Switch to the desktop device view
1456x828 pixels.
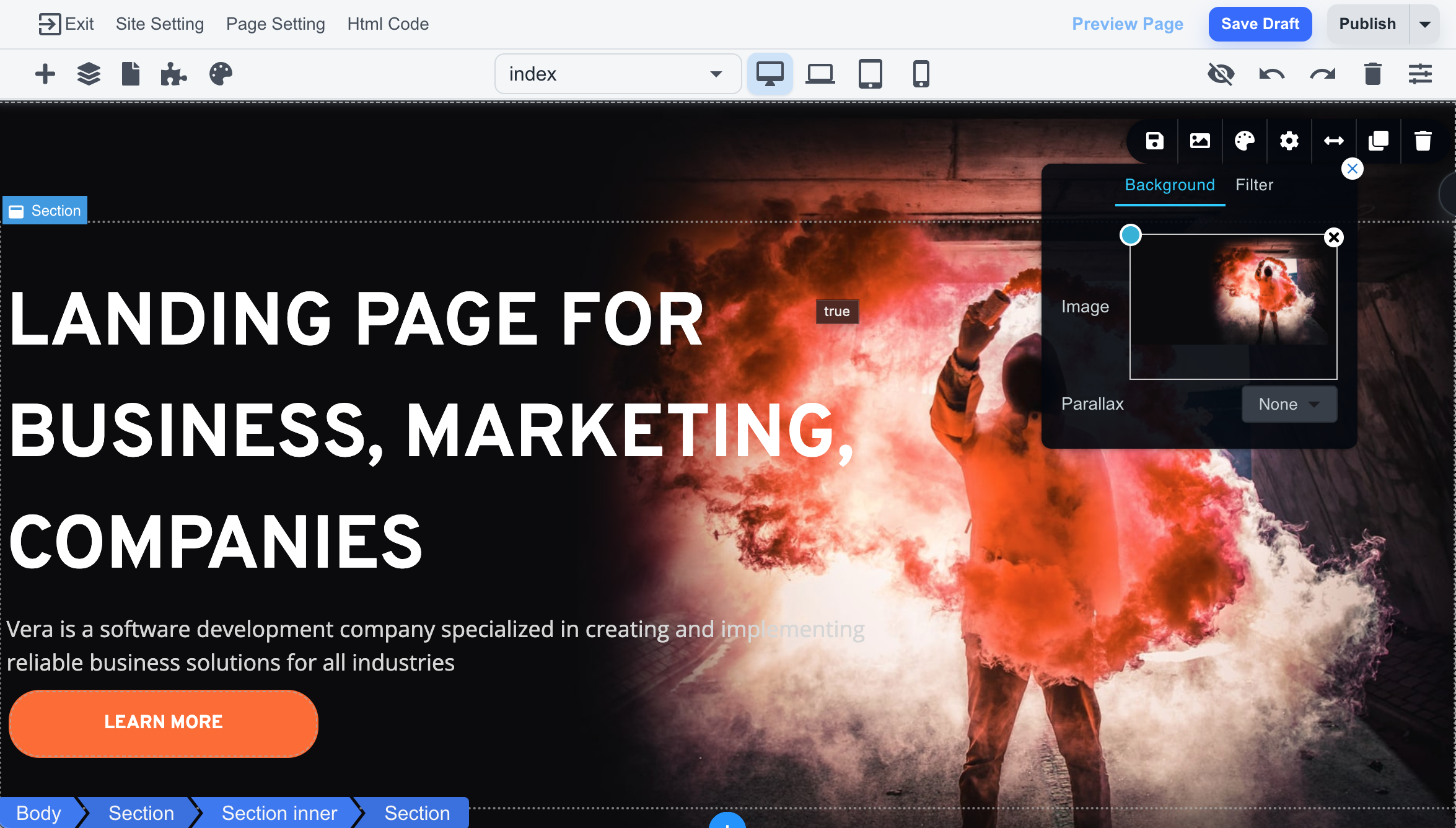[770, 74]
